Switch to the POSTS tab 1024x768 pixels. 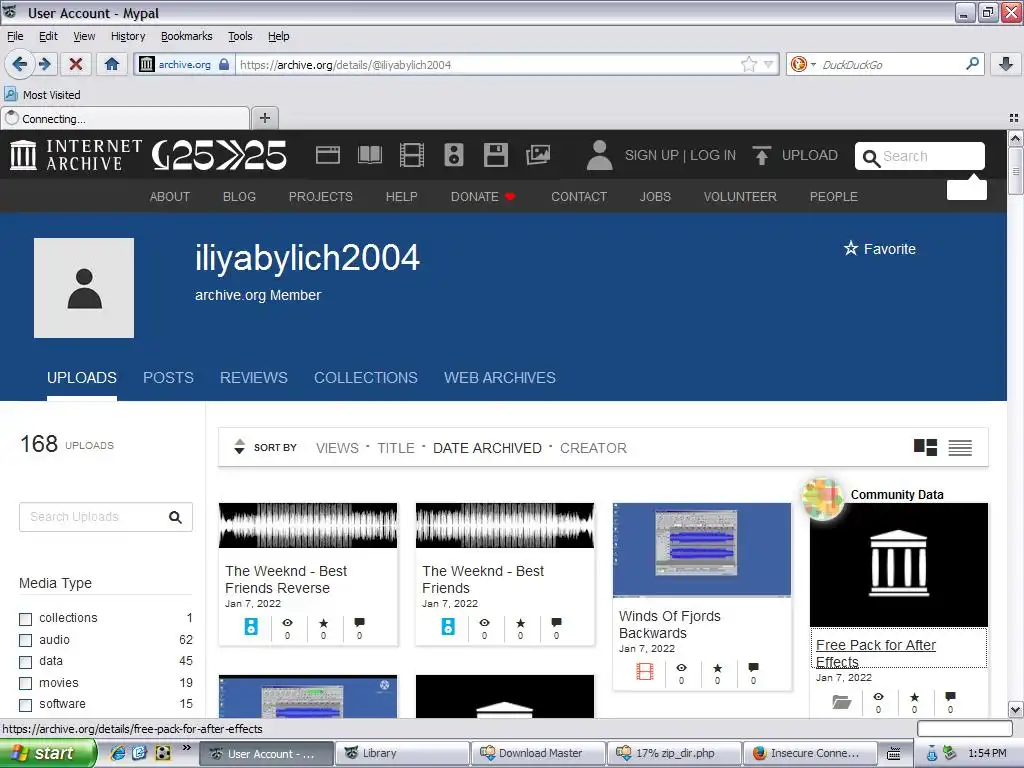tap(168, 377)
